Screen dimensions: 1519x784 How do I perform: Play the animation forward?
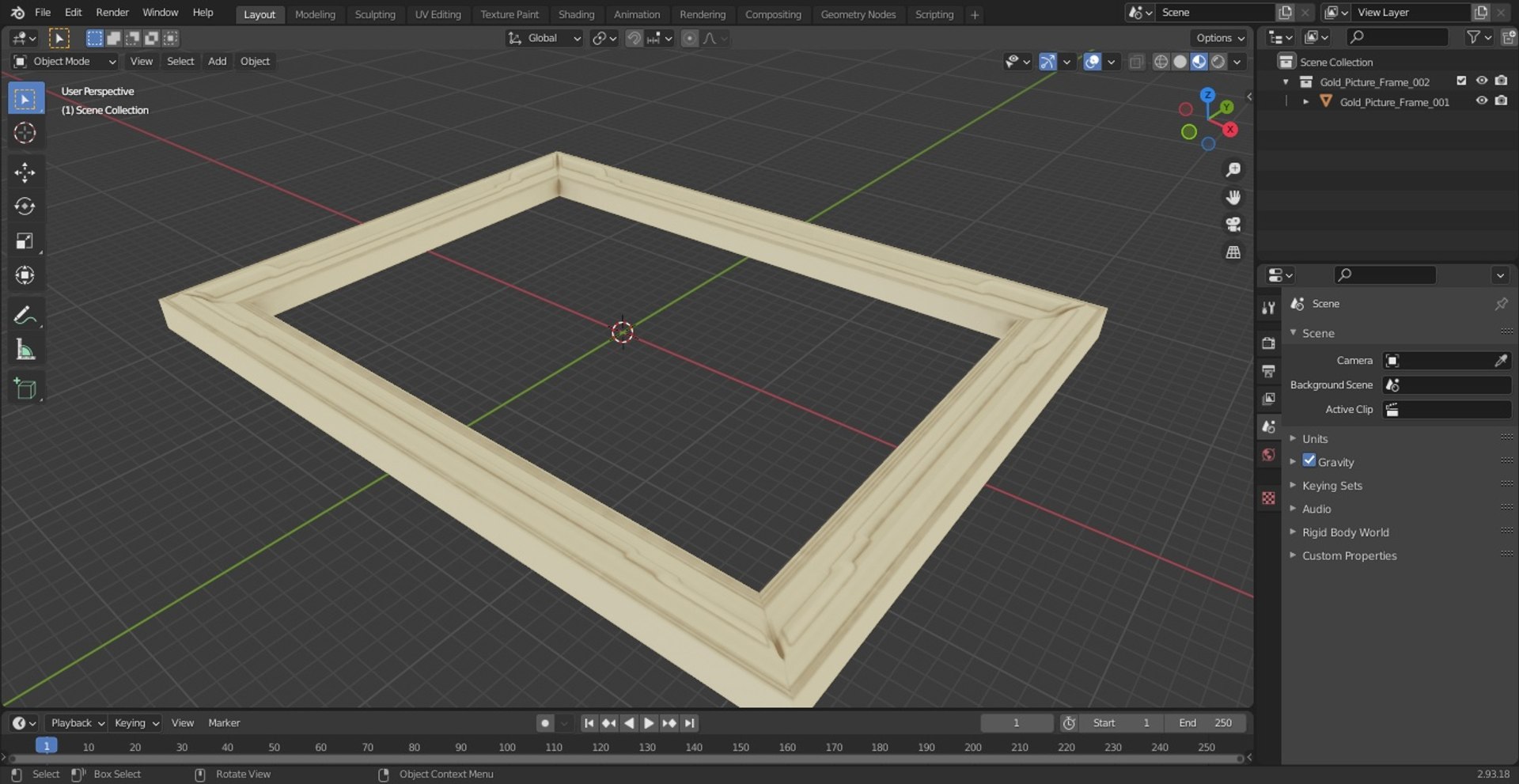click(x=649, y=723)
